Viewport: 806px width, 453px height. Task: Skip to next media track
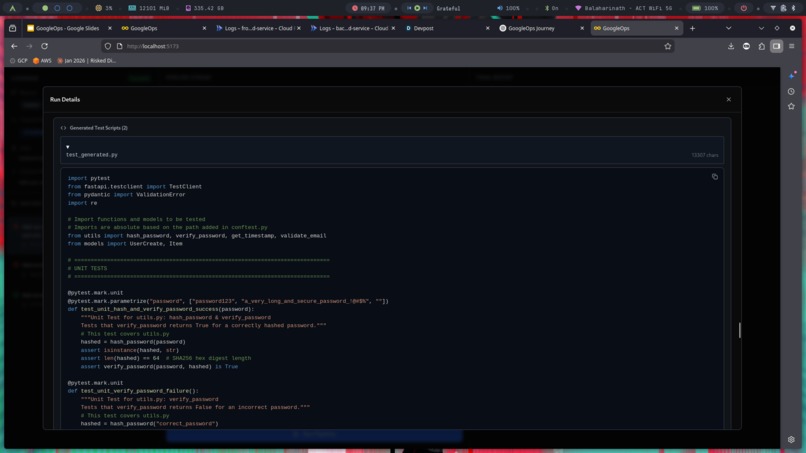click(425, 8)
